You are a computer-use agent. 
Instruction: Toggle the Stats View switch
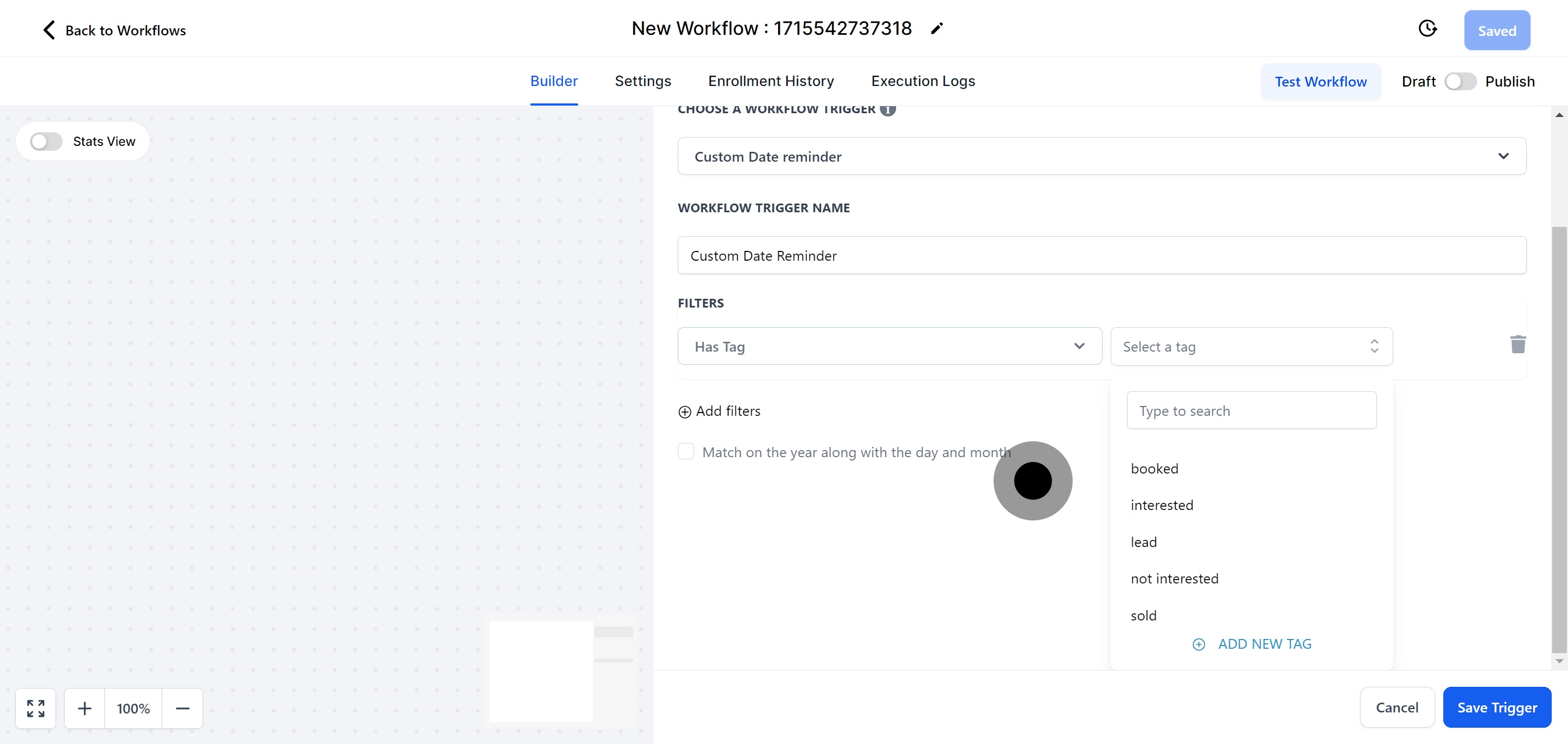tap(46, 142)
